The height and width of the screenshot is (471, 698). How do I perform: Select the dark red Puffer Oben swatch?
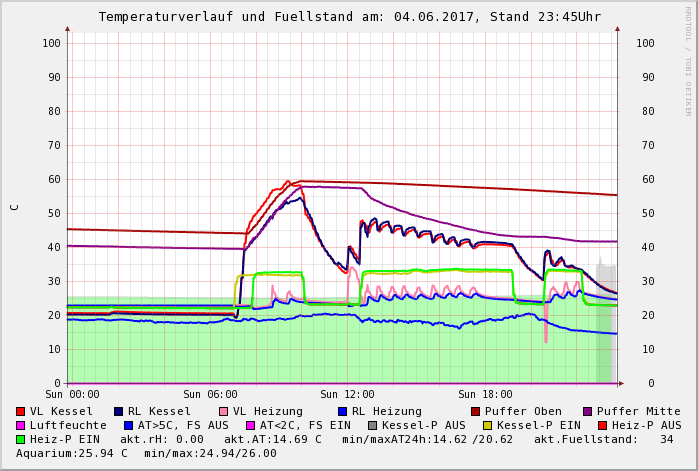pyautogui.click(x=475, y=411)
